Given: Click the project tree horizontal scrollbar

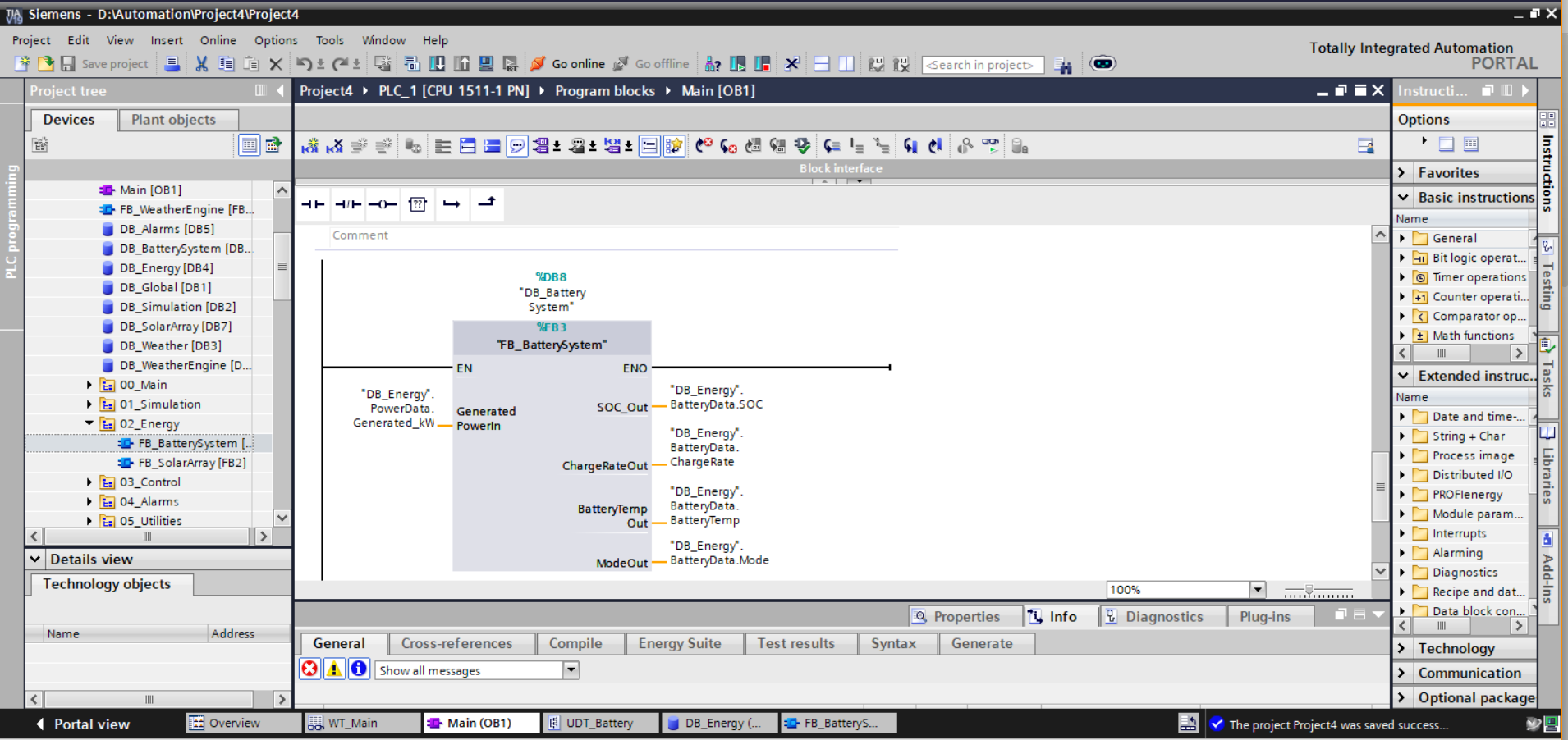Looking at the screenshot, I should 148,537.
